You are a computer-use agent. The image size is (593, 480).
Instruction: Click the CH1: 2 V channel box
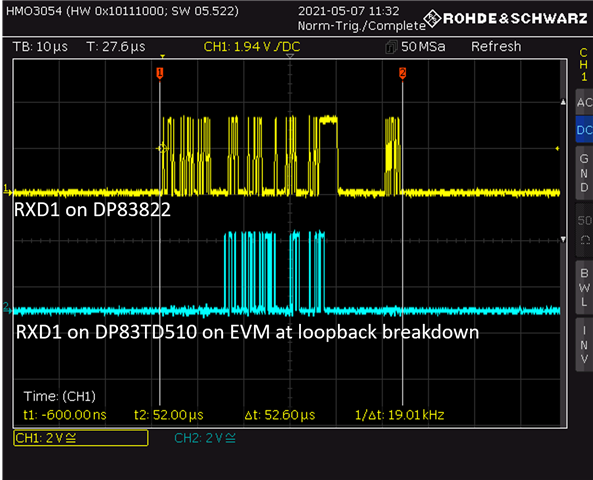(x=81, y=438)
